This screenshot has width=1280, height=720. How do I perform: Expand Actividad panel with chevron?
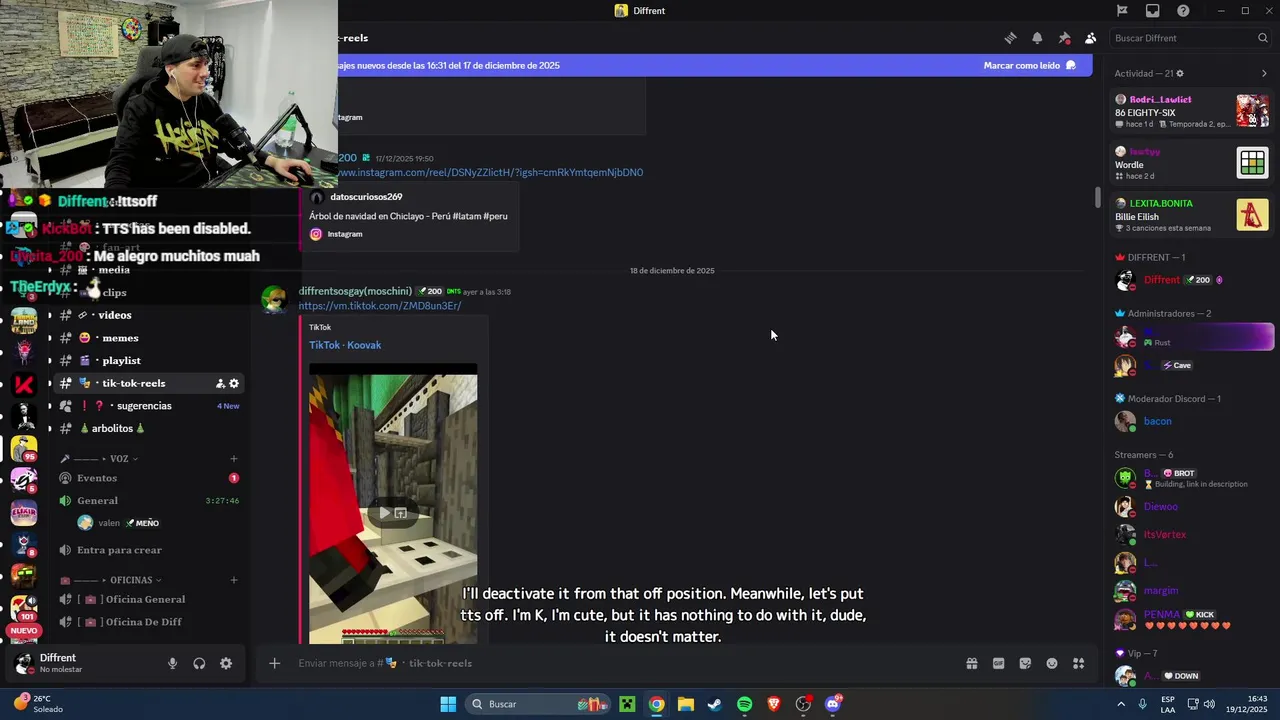[x=1264, y=73]
